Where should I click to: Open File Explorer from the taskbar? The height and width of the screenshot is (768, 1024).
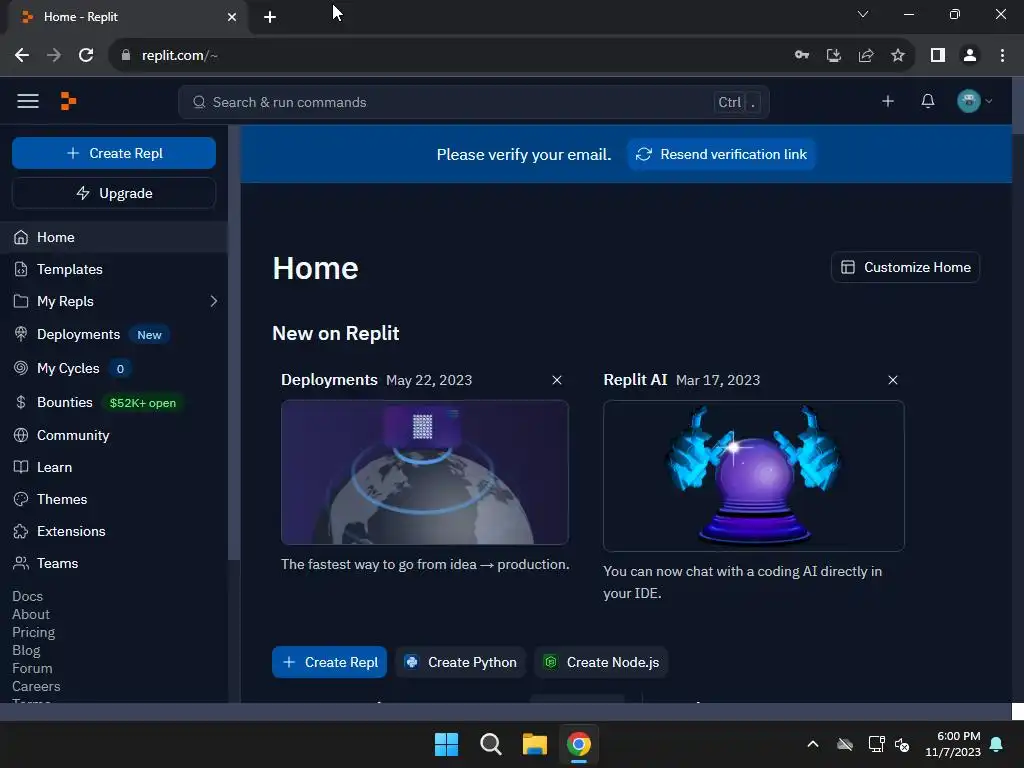(x=535, y=744)
